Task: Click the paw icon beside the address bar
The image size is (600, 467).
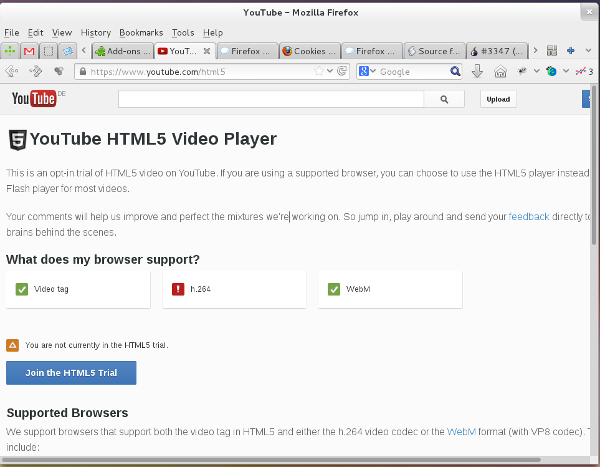Action: 59,71
